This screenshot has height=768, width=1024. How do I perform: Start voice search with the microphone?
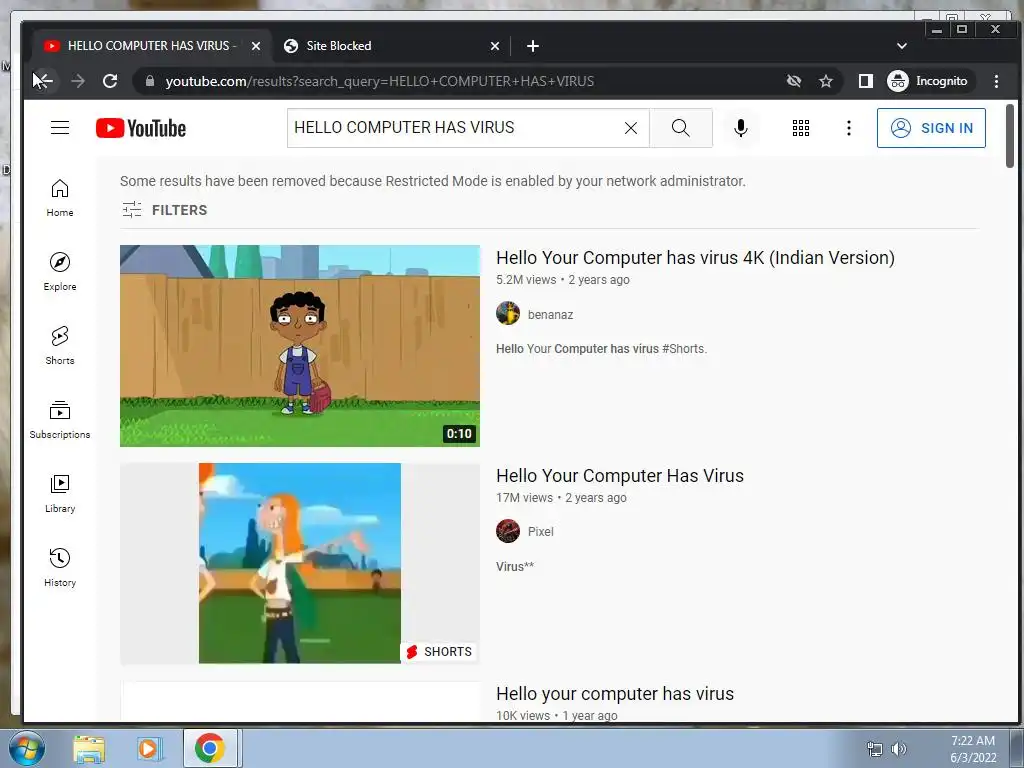[741, 128]
